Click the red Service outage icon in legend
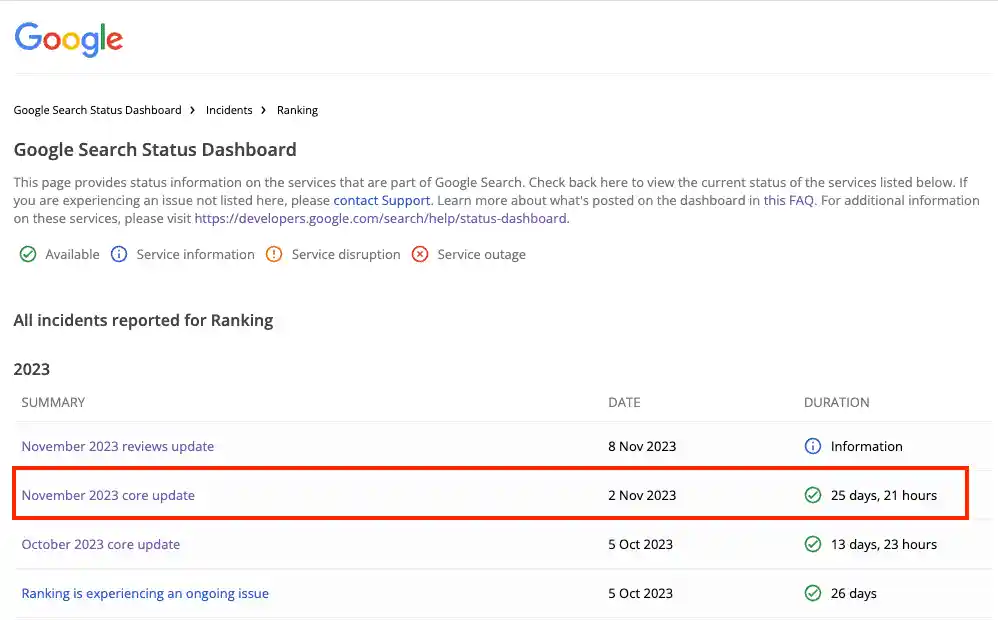This screenshot has height=620, width=998. tap(420, 255)
